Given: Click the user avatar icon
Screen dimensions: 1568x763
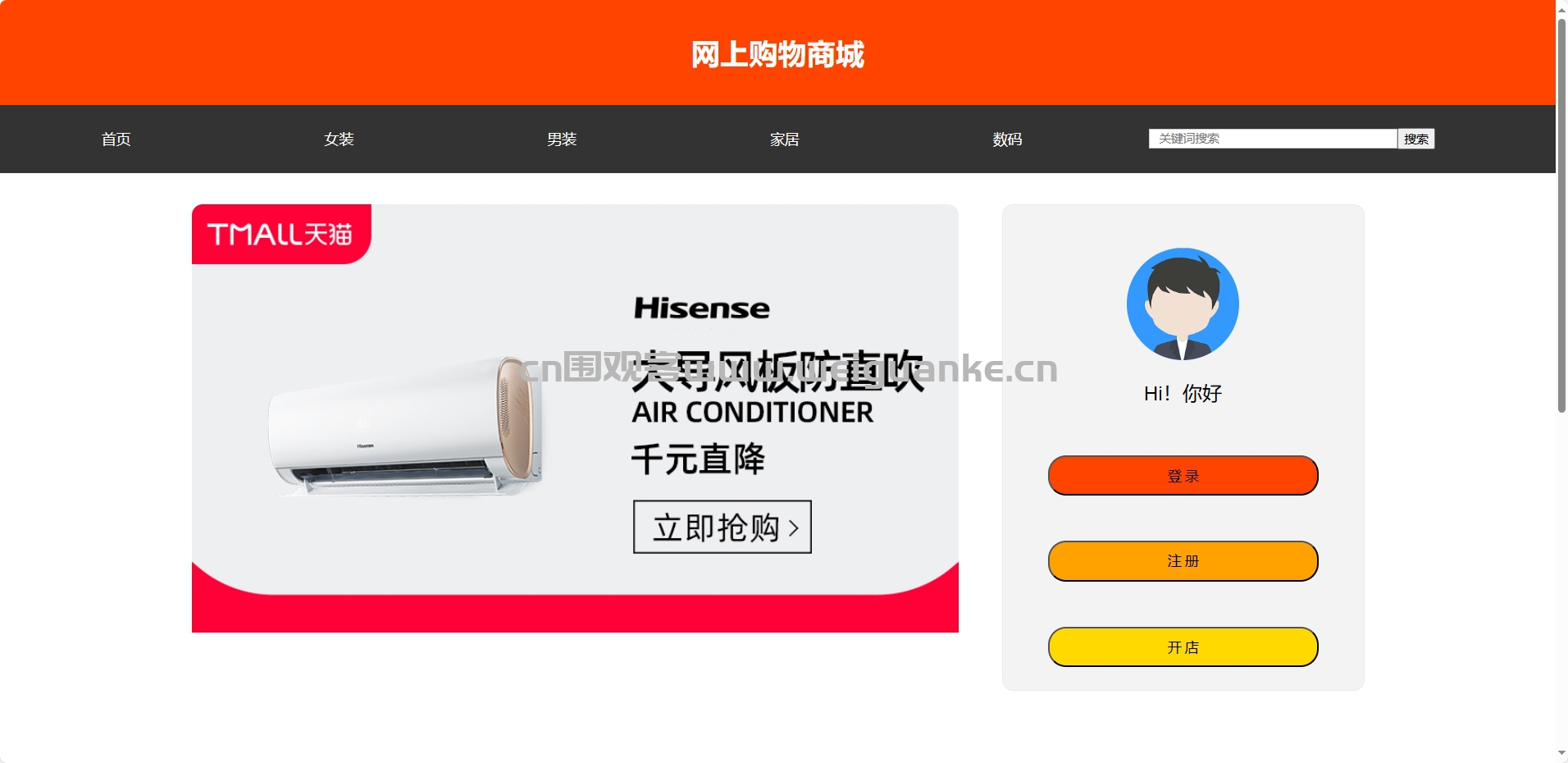Looking at the screenshot, I should (1183, 304).
